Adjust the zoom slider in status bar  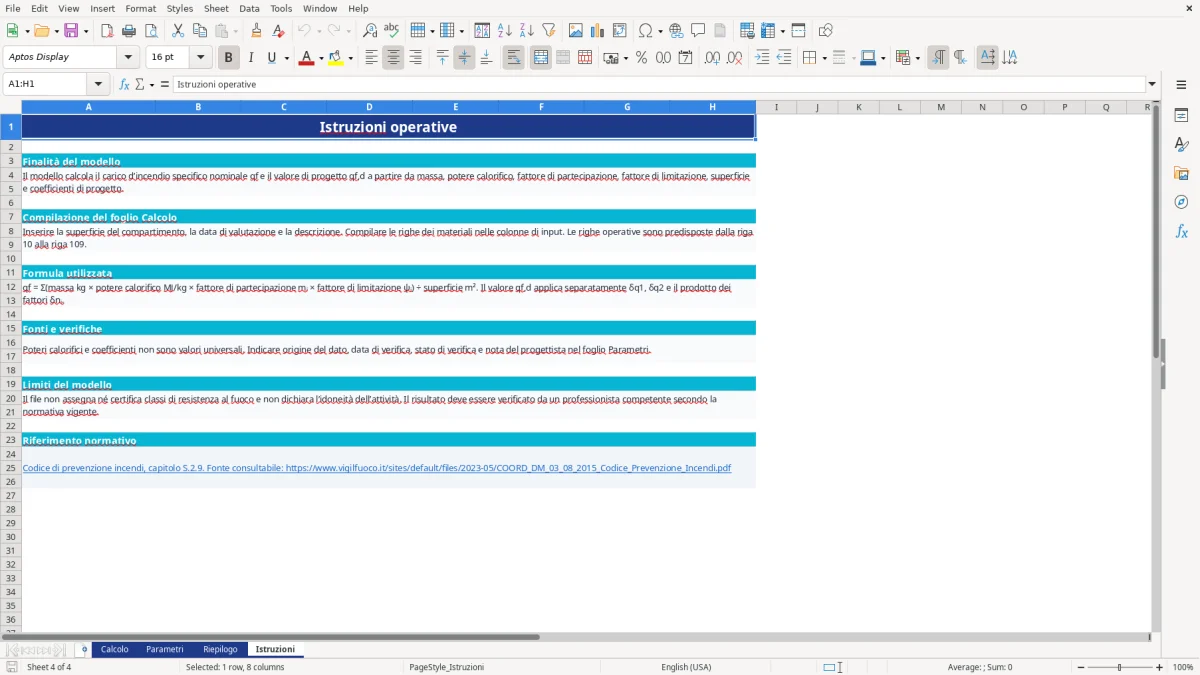click(x=1119, y=667)
